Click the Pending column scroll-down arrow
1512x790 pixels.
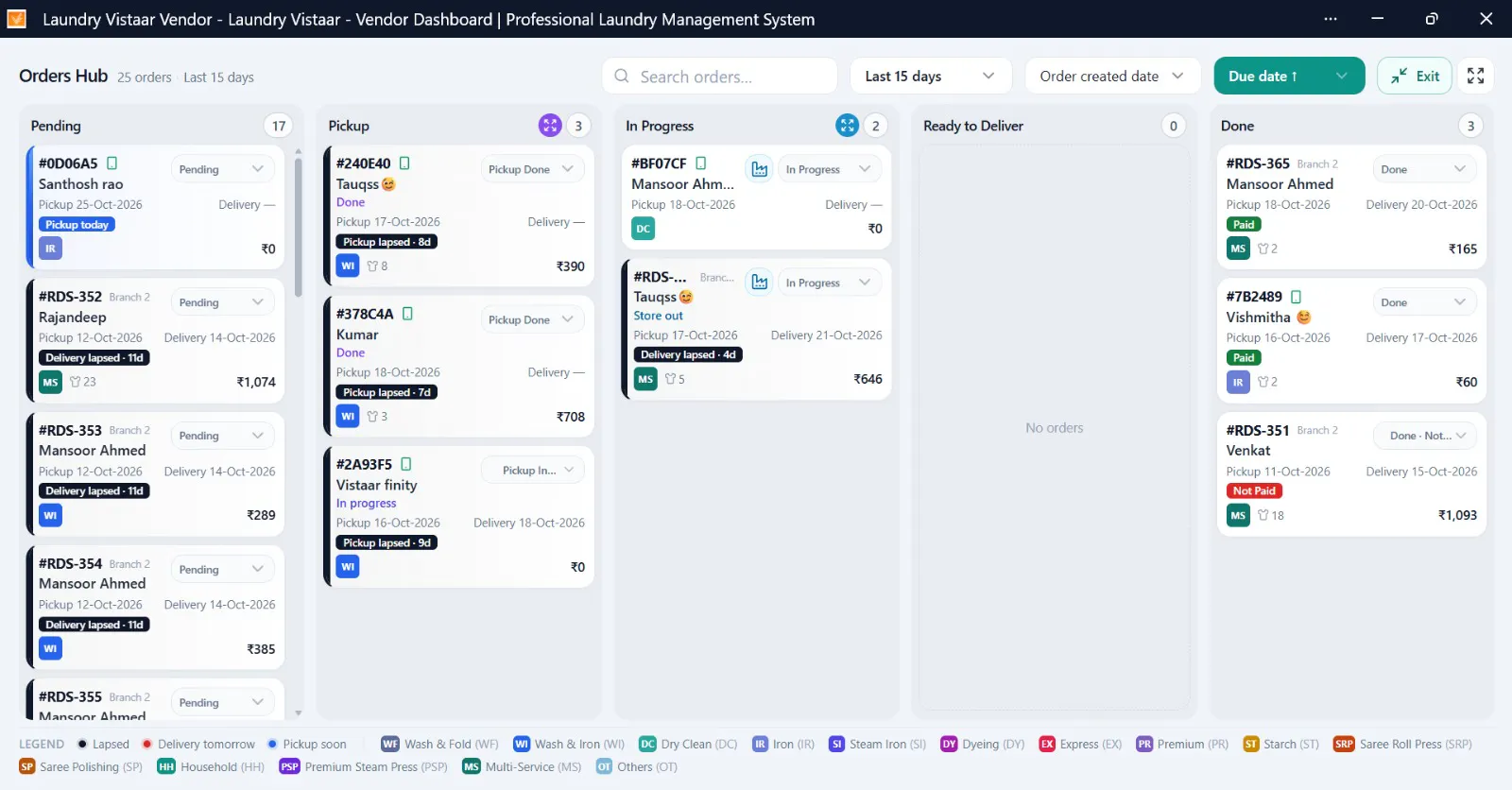tap(299, 713)
